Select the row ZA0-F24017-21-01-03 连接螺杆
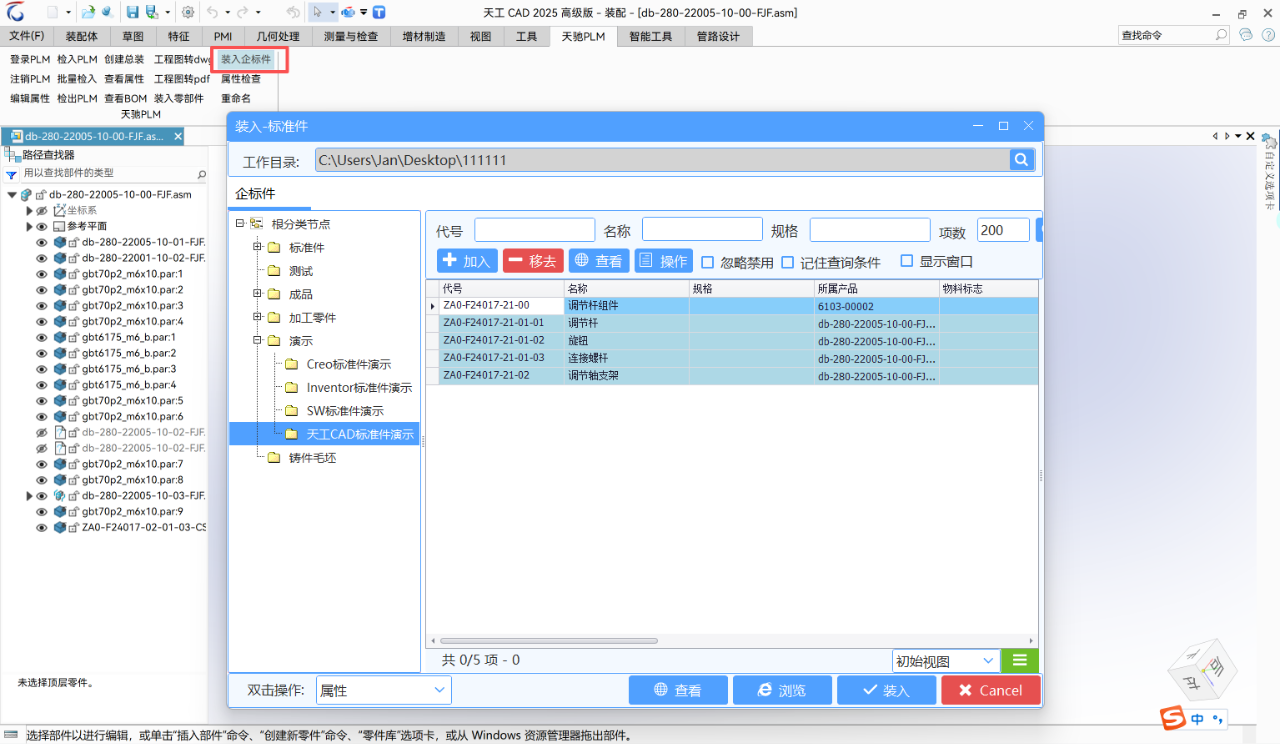 (731, 357)
